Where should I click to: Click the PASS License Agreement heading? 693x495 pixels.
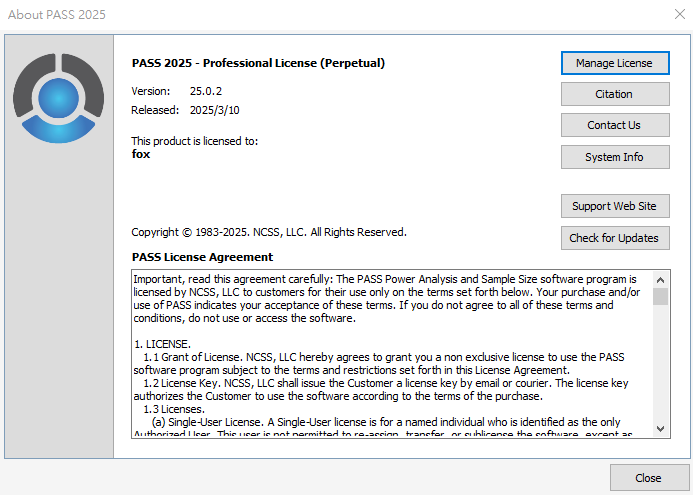click(202, 257)
